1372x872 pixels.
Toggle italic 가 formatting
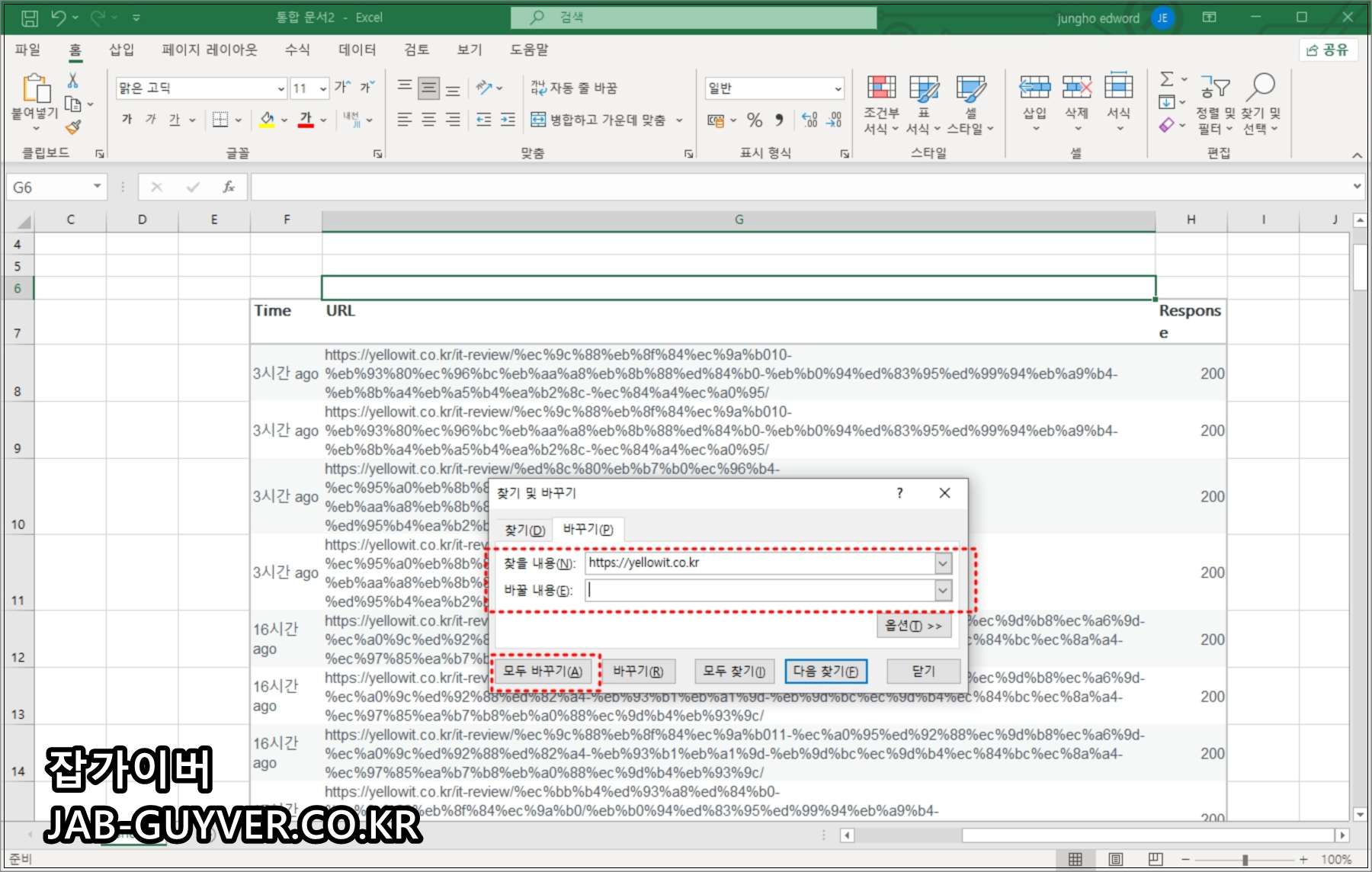coord(151,120)
